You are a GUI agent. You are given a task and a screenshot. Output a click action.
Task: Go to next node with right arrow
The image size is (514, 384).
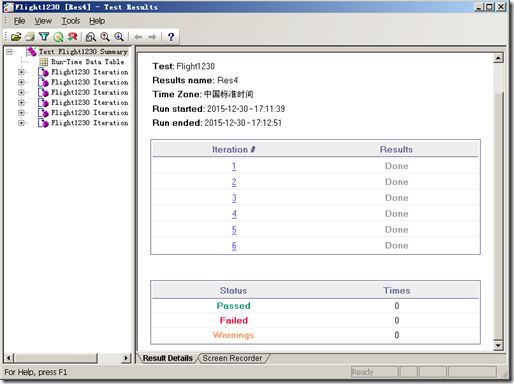tap(152, 37)
